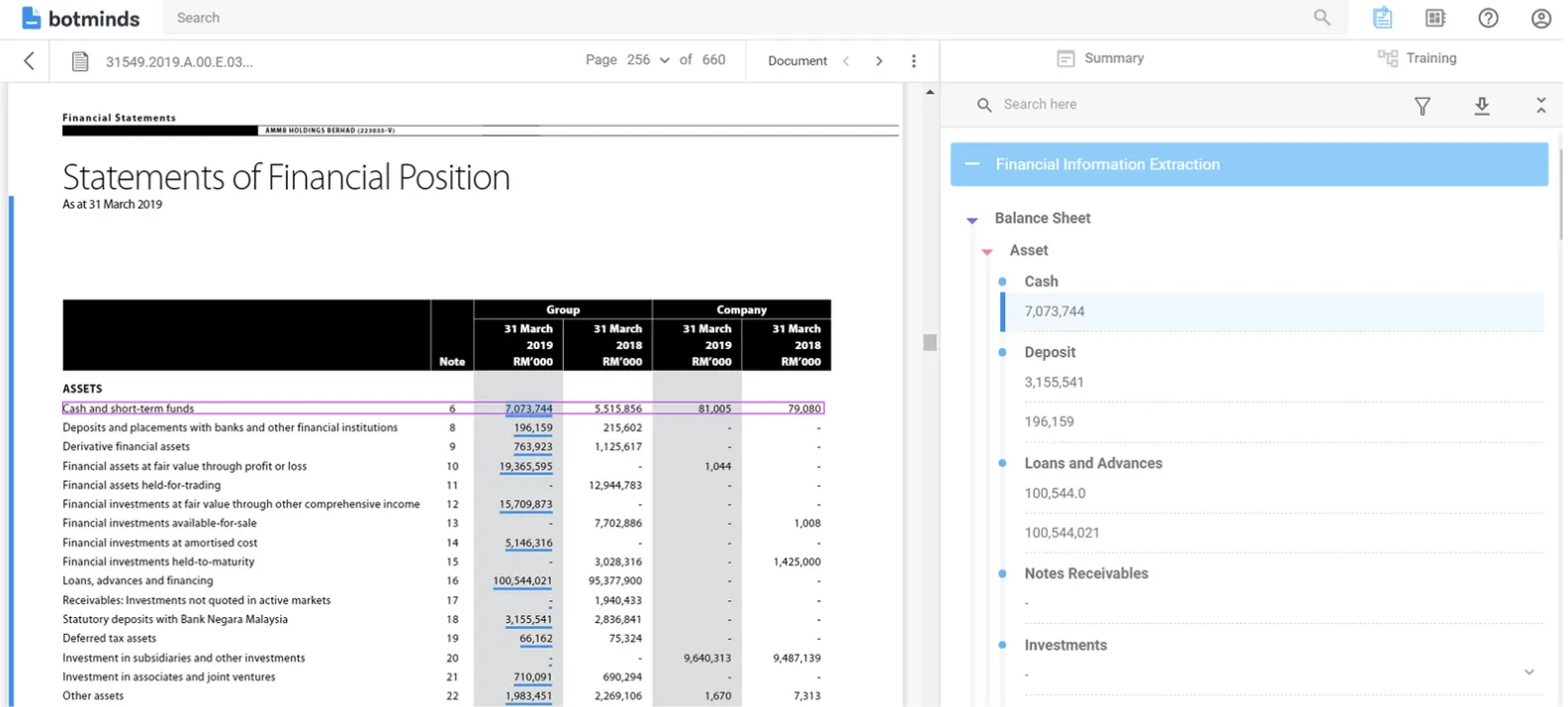Click the download icon in side panel
The height and width of the screenshot is (707, 1568).
(1481, 106)
